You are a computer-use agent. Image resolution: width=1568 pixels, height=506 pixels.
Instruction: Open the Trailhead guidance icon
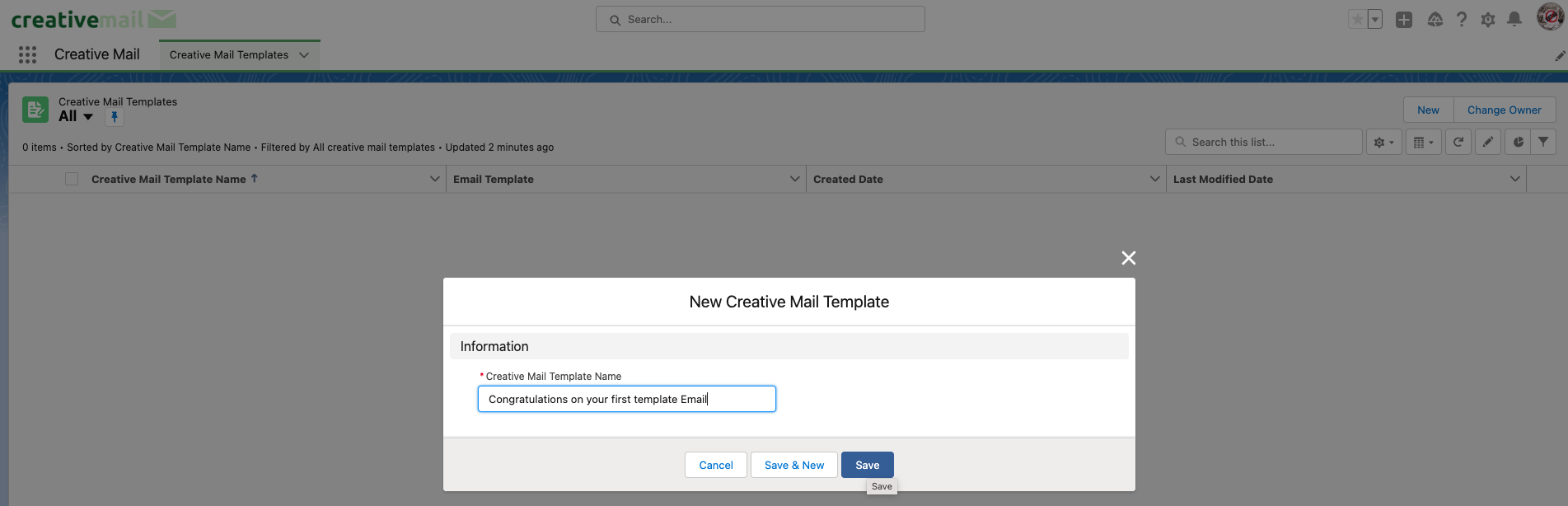1435,19
